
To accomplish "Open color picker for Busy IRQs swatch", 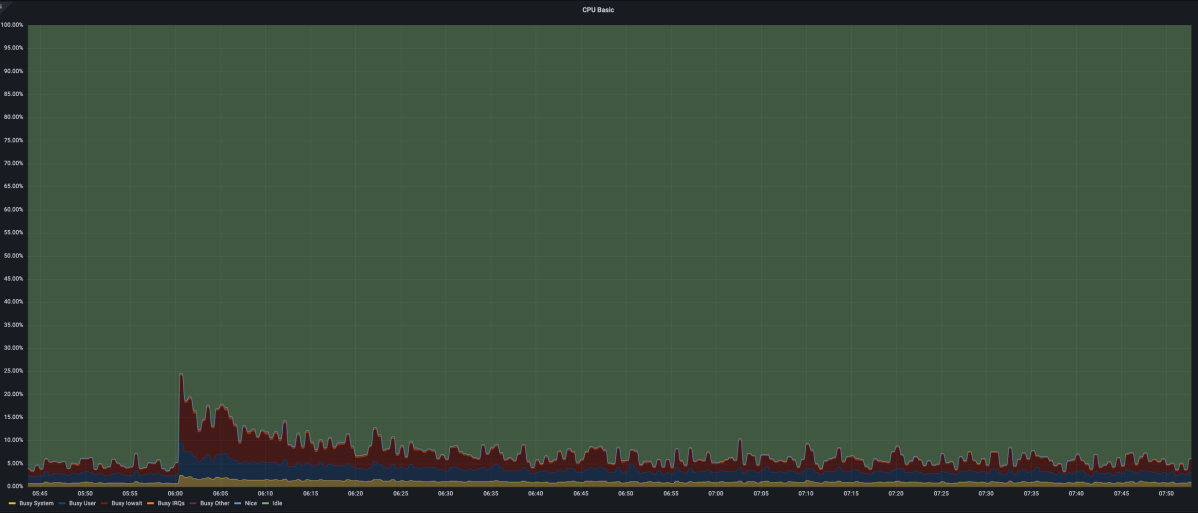I will click(x=151, y=504).
